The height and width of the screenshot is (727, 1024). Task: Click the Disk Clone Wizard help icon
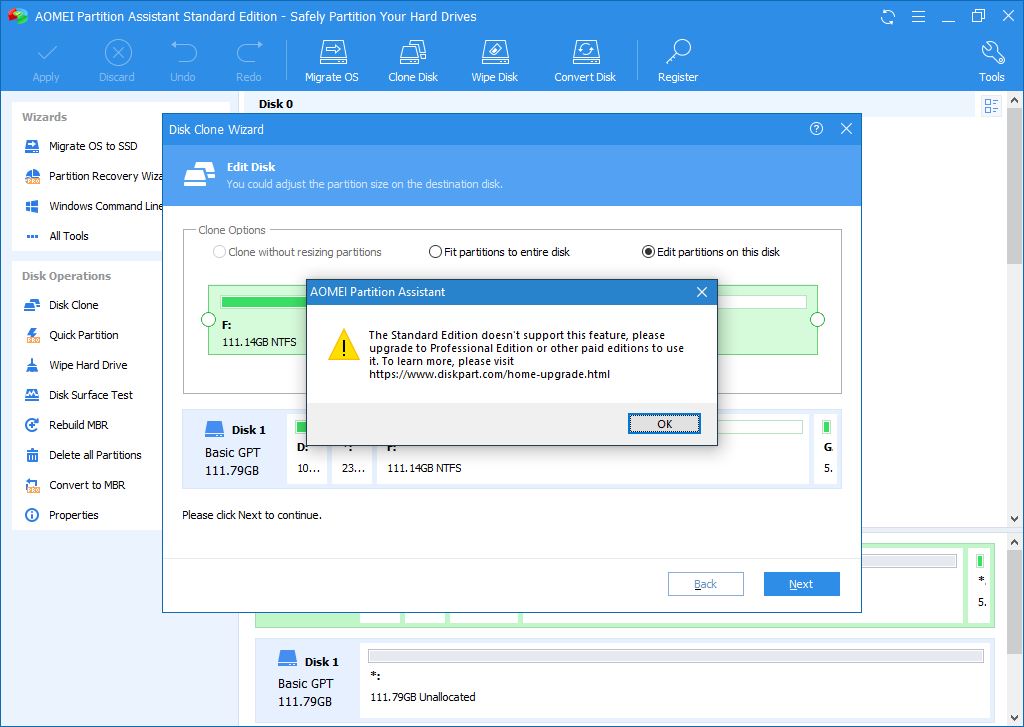click(x=817, y=129)
